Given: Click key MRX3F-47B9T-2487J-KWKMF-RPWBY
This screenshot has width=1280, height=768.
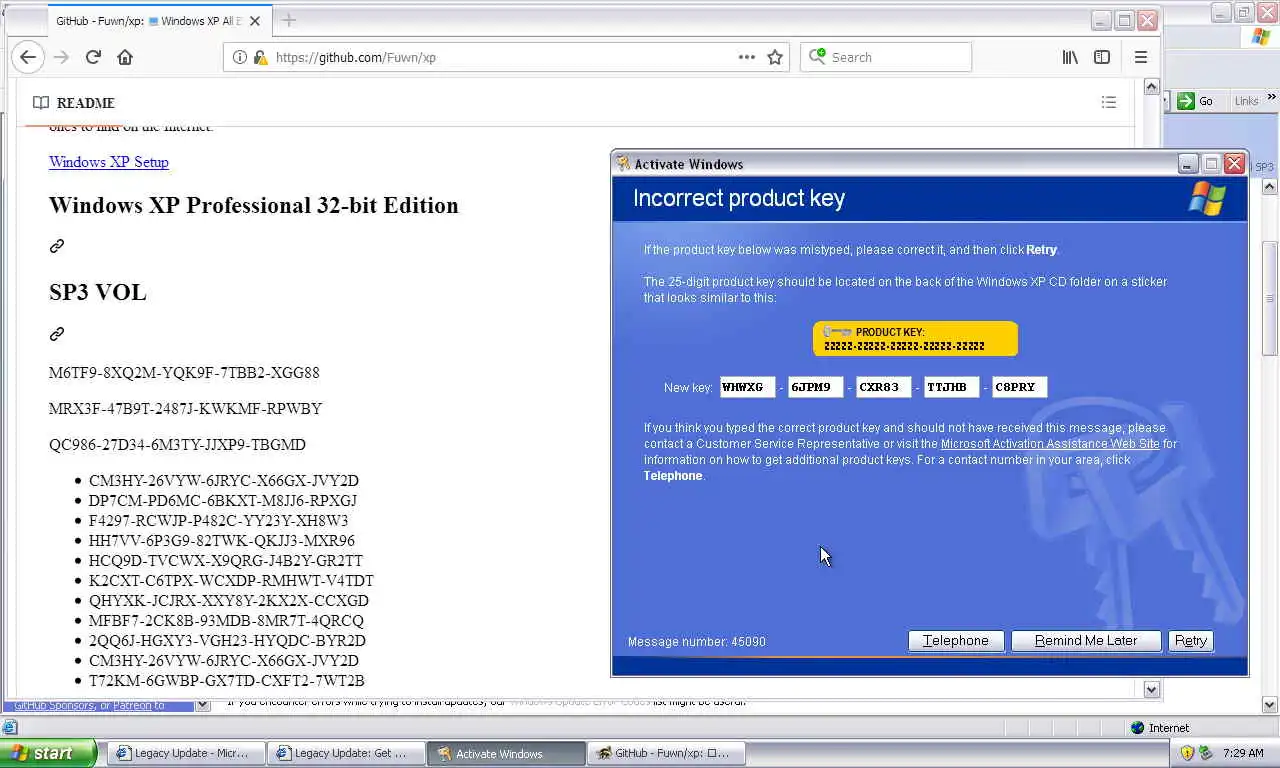Looking at the screenshot, I should point(185,409).
